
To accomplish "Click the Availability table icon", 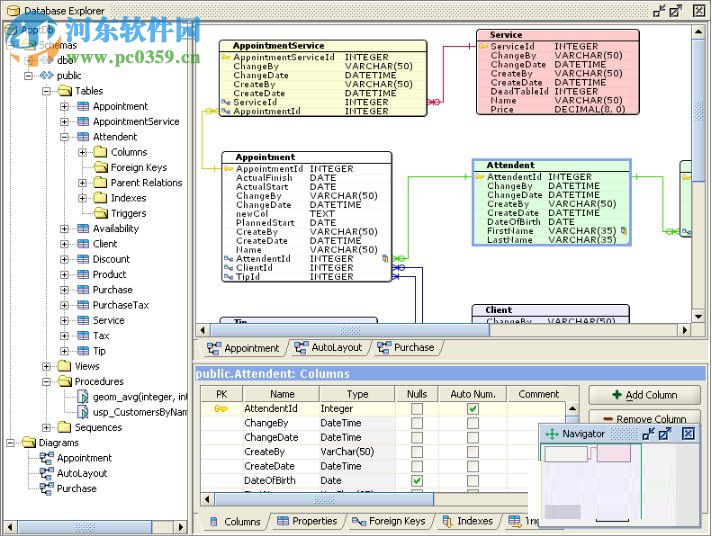I will click(83, 228).
